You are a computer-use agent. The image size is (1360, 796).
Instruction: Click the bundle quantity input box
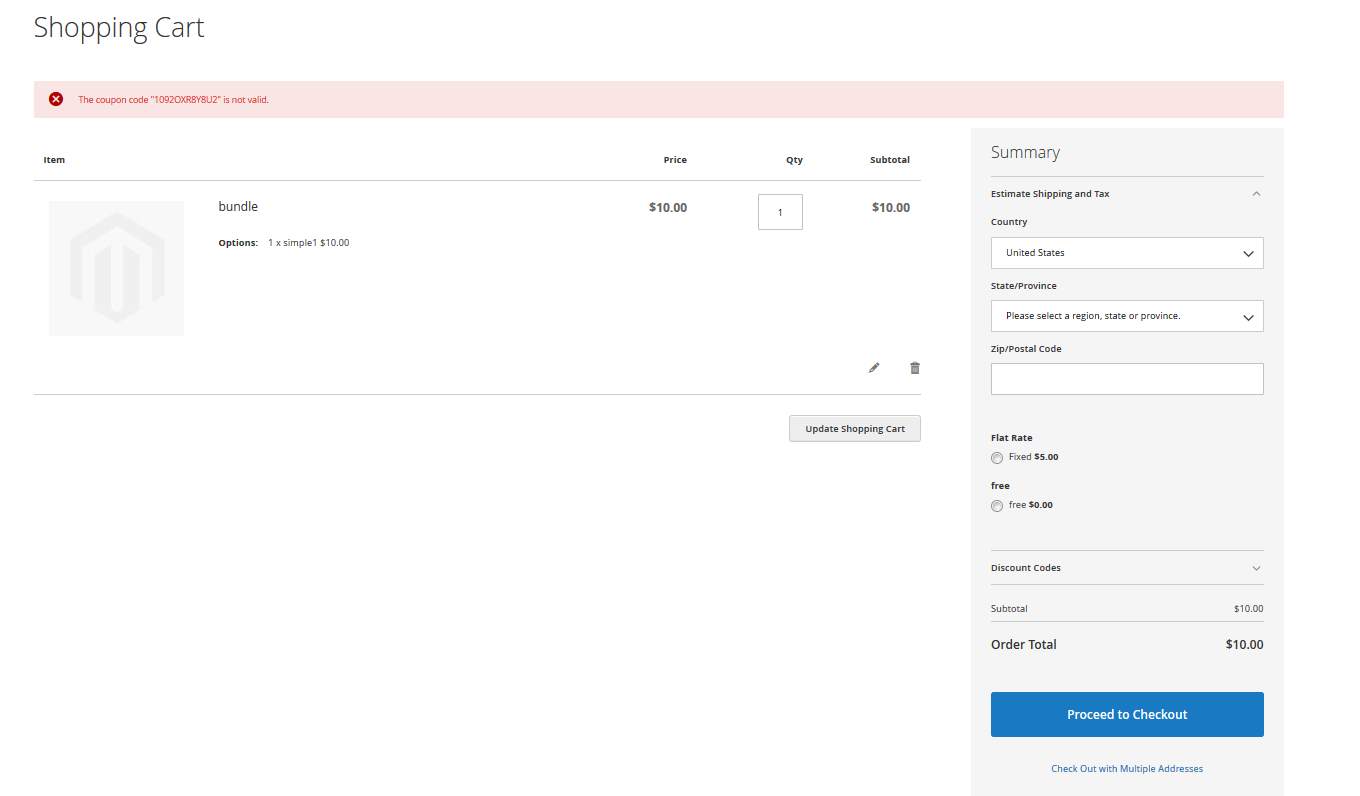[780, 212]
